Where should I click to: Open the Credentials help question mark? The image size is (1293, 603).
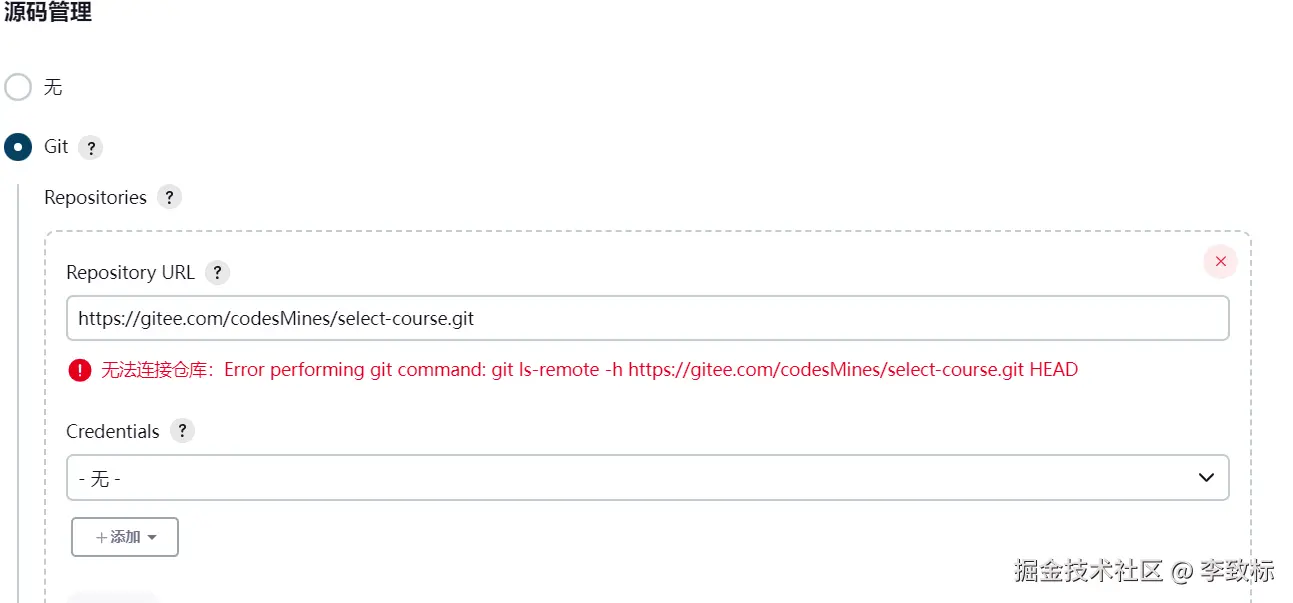click(181, 431)
